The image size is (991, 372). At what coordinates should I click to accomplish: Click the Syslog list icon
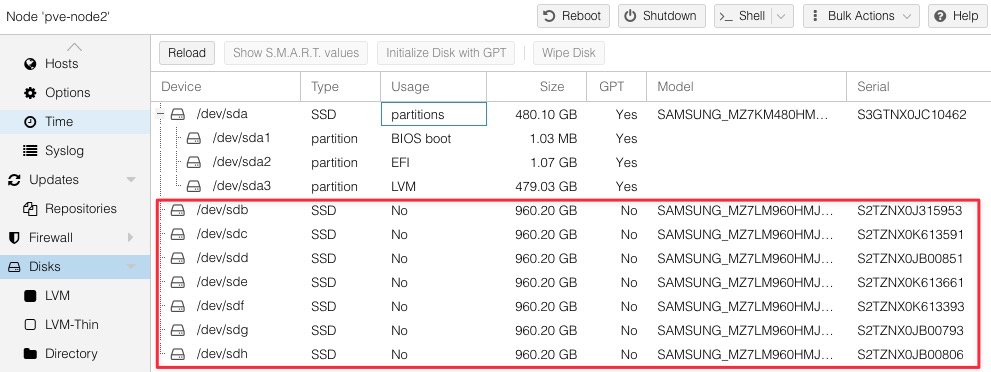coord(30,151)
